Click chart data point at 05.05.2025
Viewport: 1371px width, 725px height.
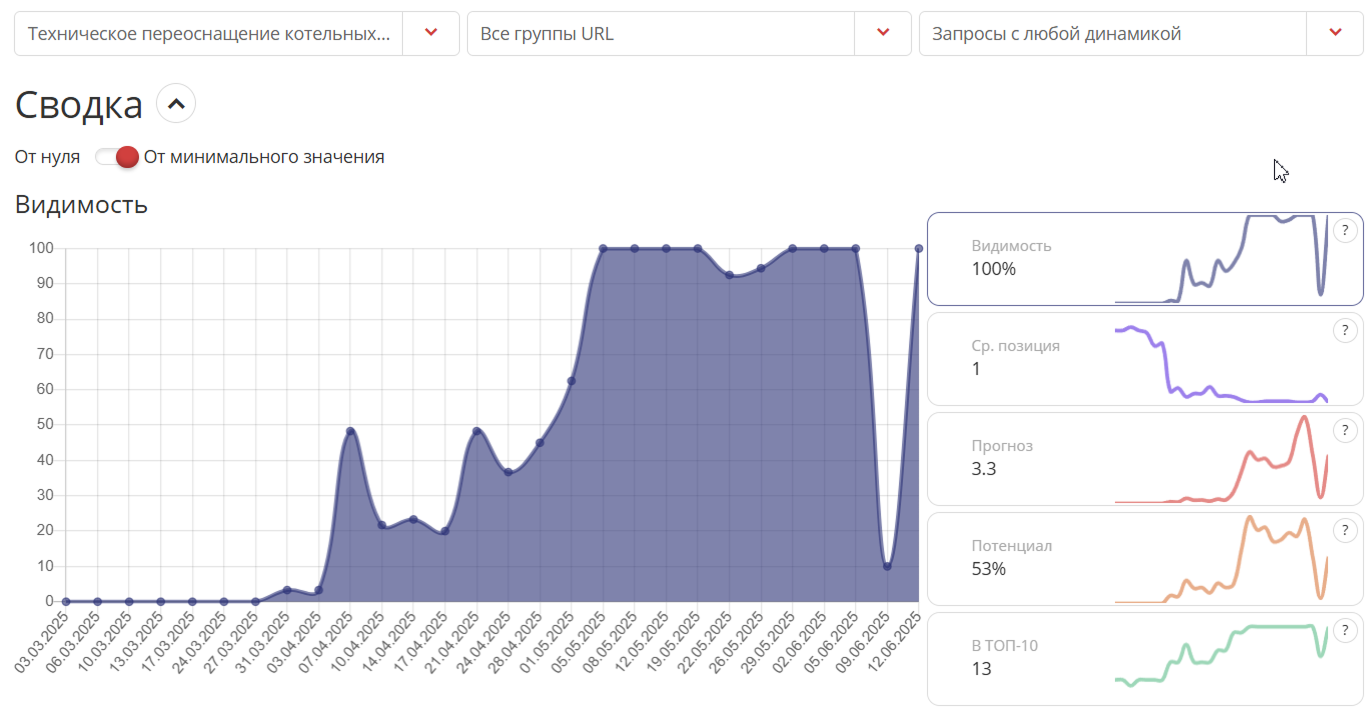coord(603,248)
